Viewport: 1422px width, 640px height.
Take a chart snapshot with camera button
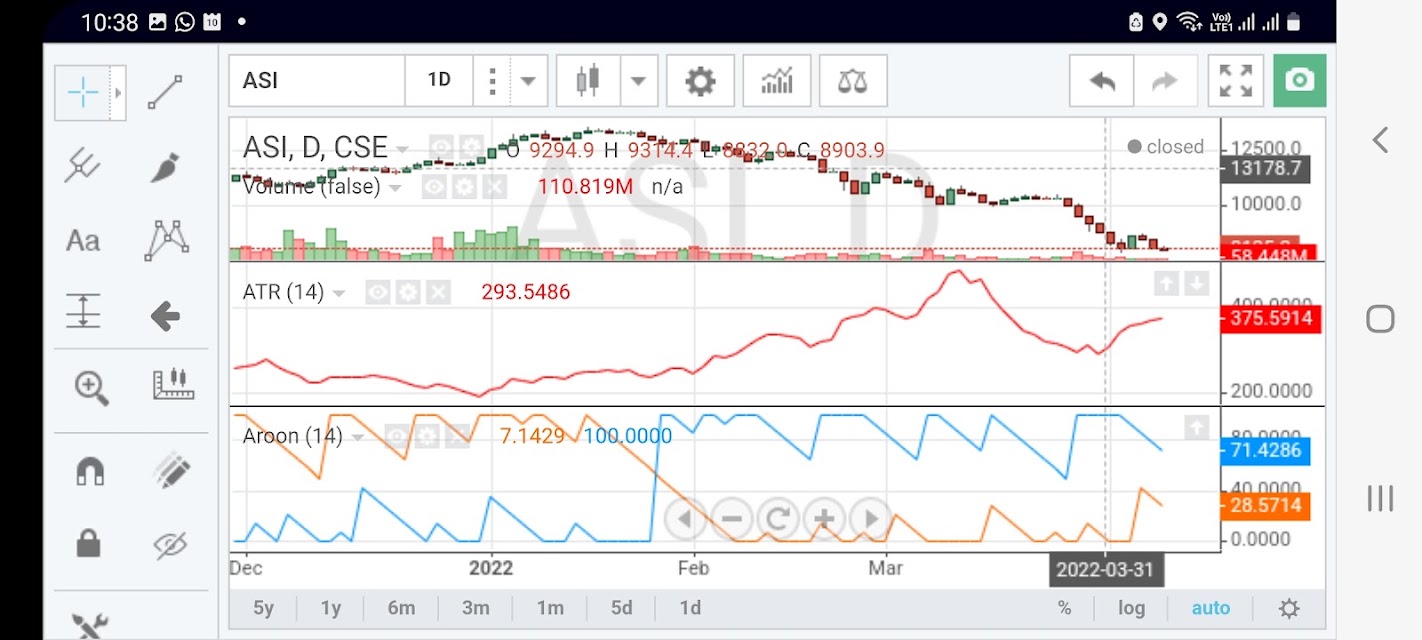1300,81
